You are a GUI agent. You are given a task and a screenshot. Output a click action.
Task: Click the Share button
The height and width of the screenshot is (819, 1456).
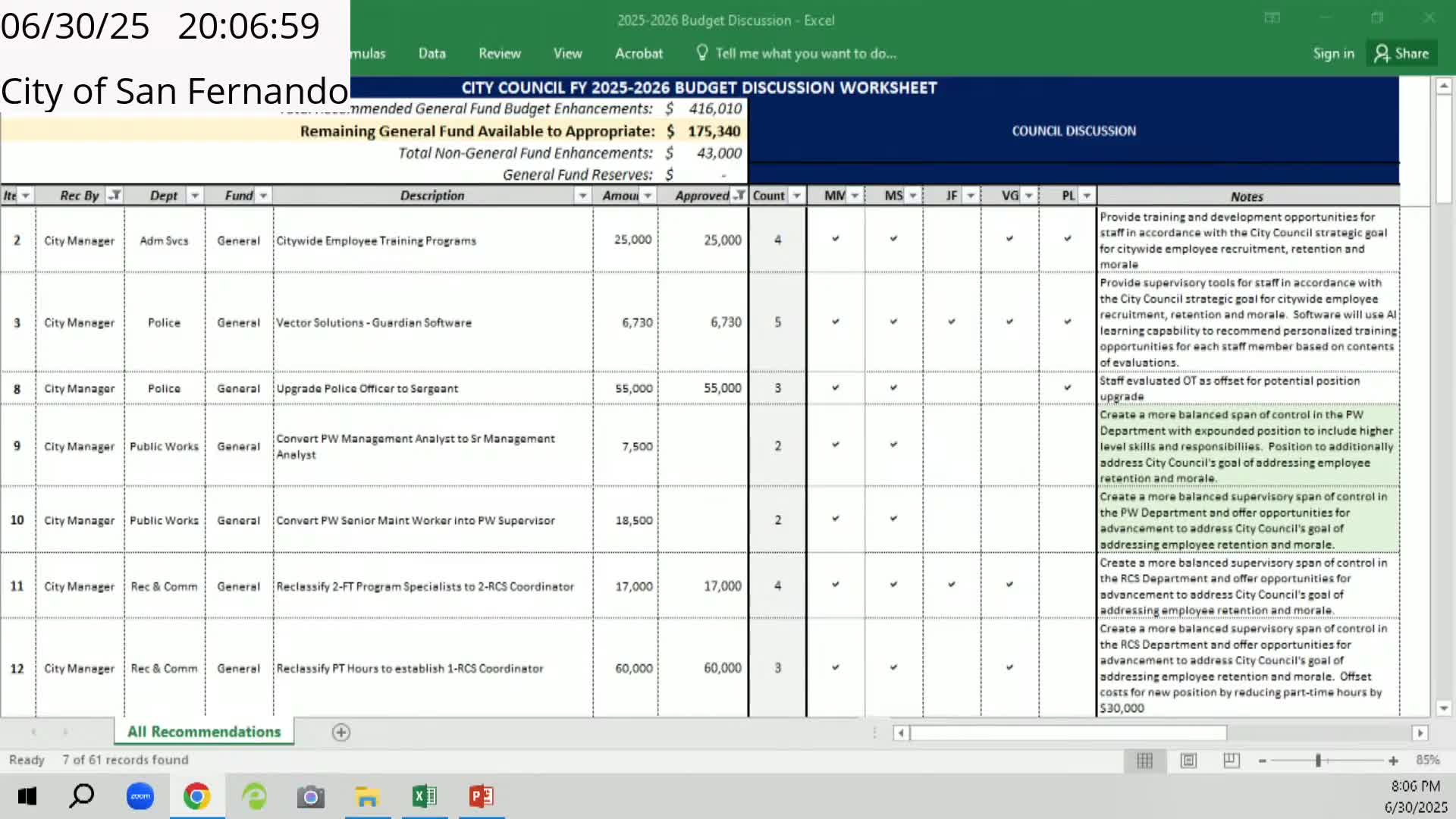pyautogui.click(x=1403, y=53)
